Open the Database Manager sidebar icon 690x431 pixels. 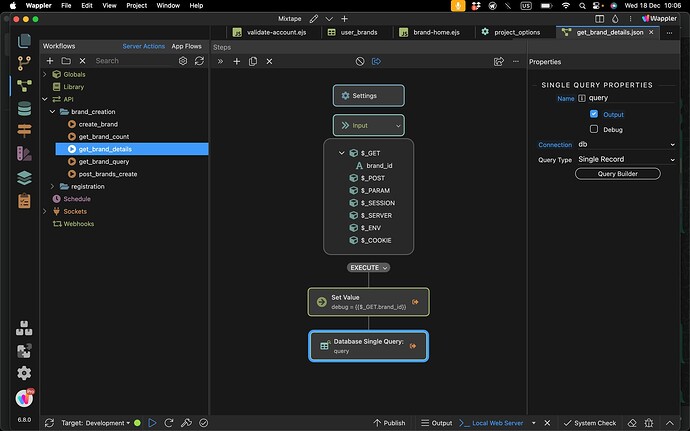(24, 108)
